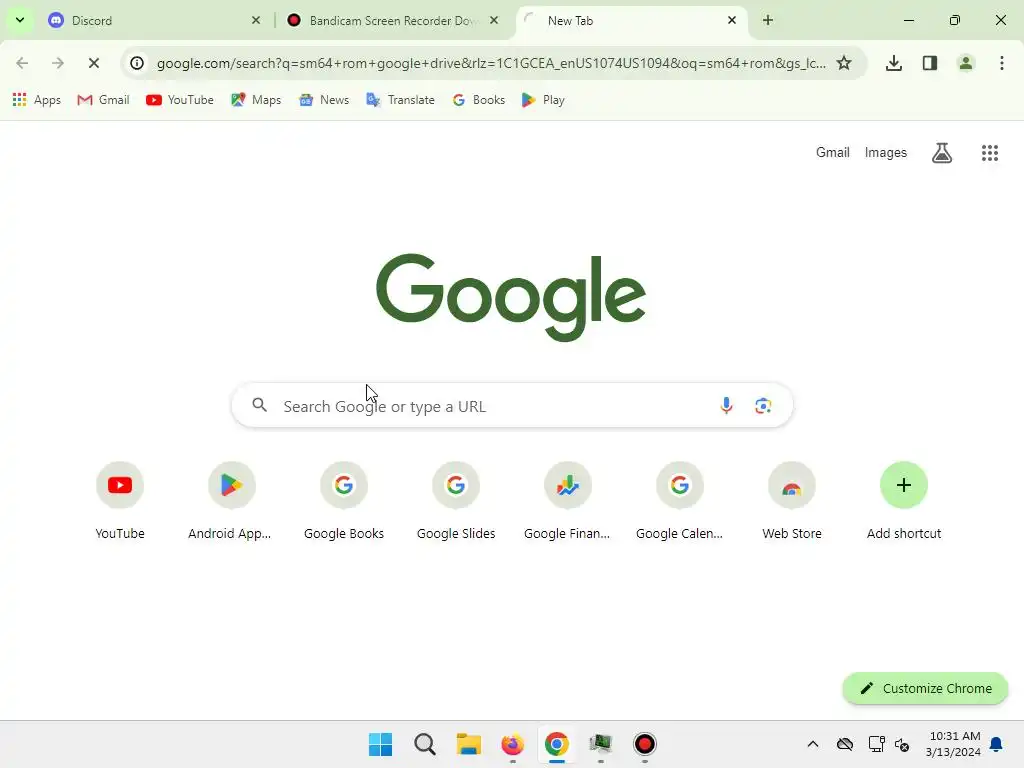
Task: Open Search Labs flask icon
Action: pyautogui.click(x=942, y=153)
